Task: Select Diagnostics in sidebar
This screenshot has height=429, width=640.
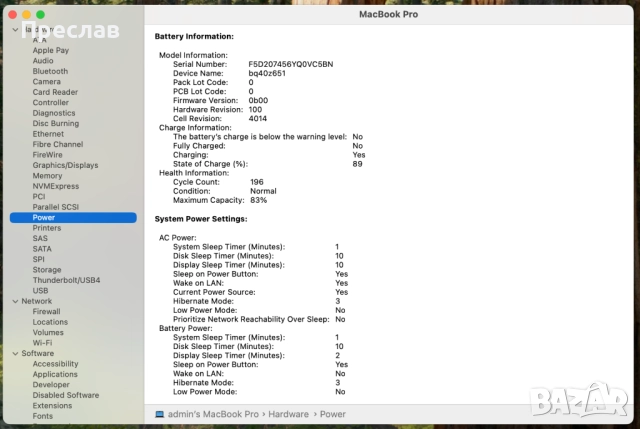Action: tap(54, 113)
